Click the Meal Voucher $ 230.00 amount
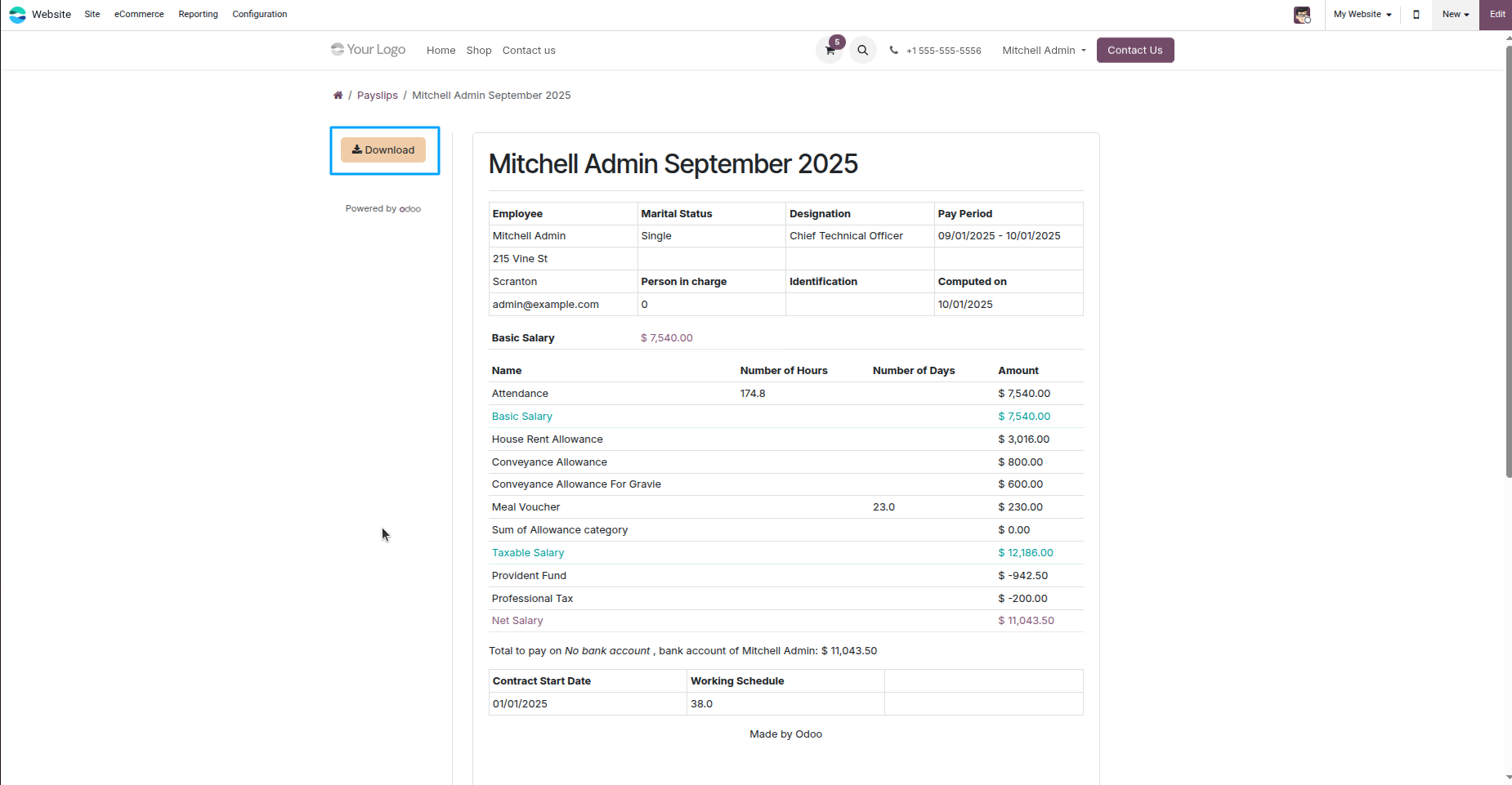The width and height of the screenshot is (1512, 785). click(x=1021, y=507)
